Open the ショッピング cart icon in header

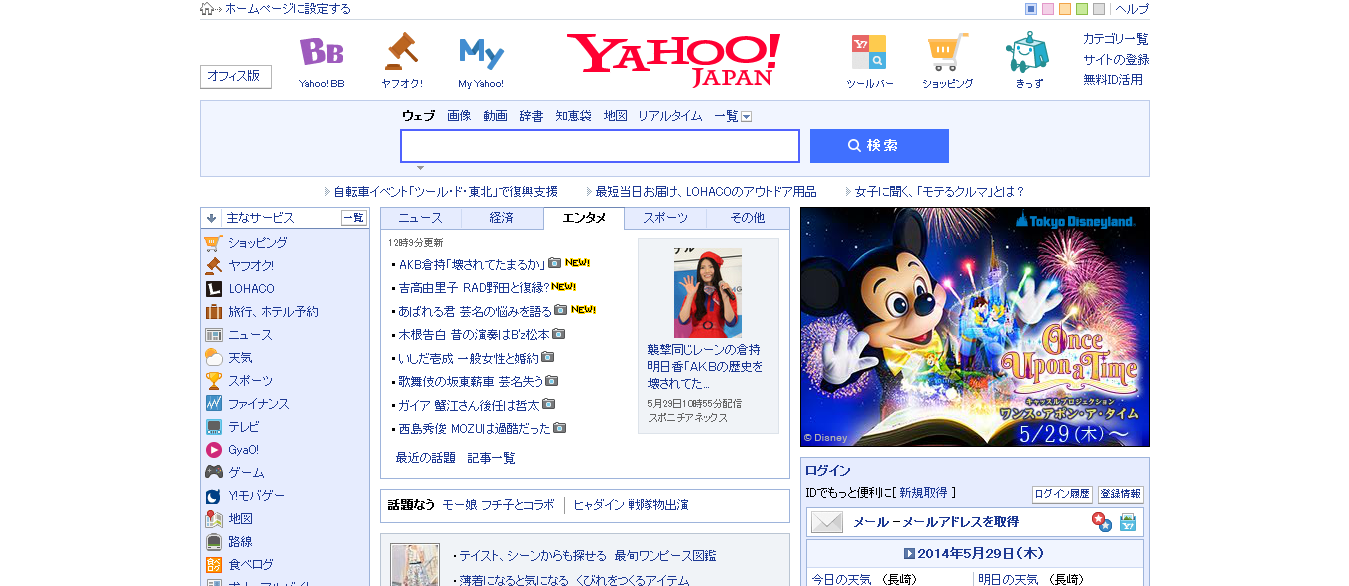947,52
